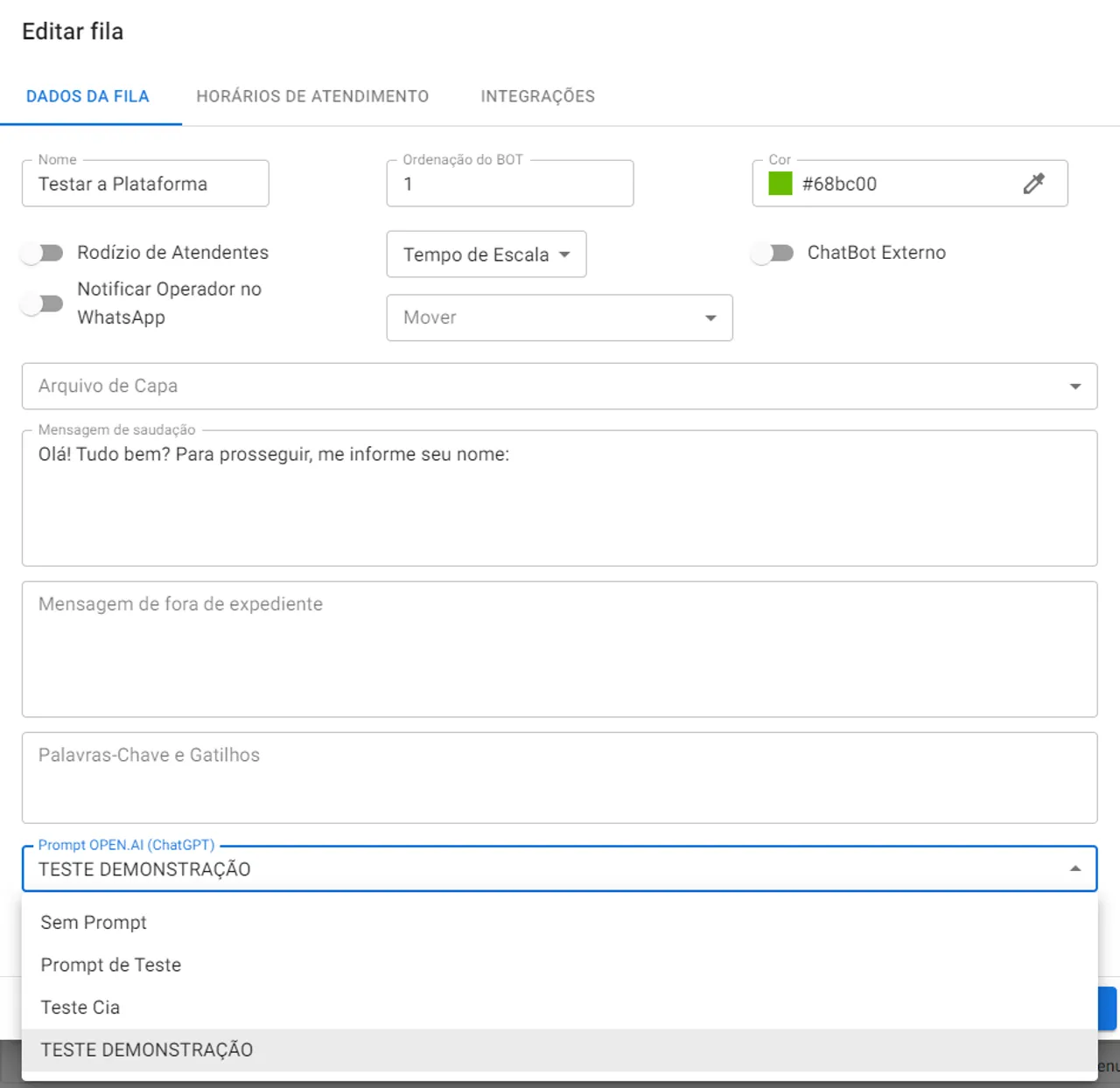Choose Sem Prompt option
The height and width of the screenshot is (1088, 1120).
click(x=94, y=923)
